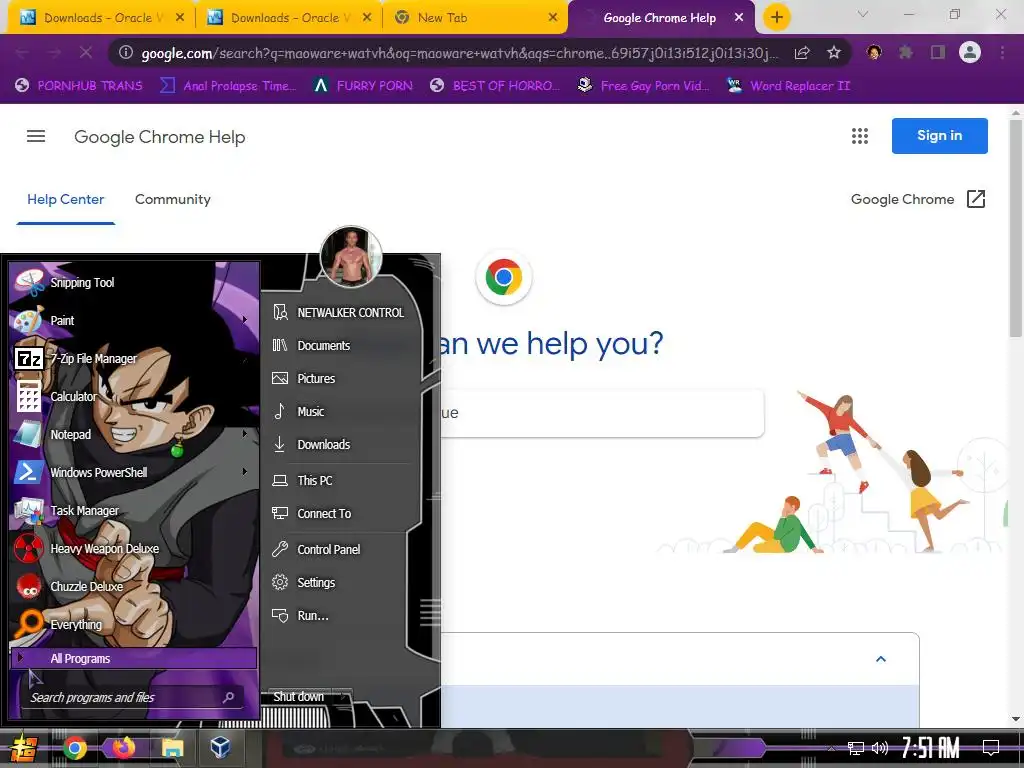Select the Help Center tab
The width and height of the screenshot is (1024, 768).
coord(65,200)
